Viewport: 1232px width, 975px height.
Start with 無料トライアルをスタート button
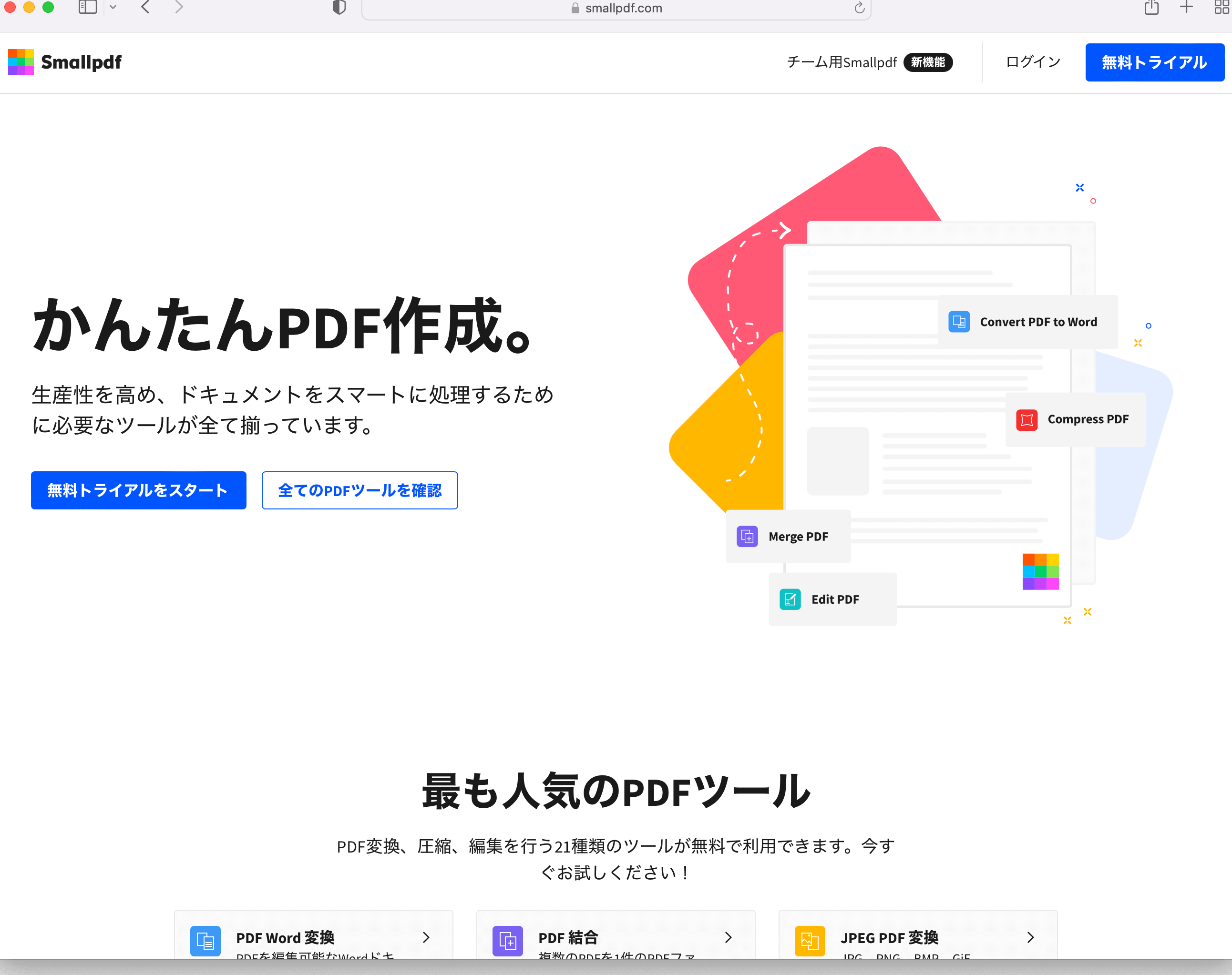pos(138,490)
